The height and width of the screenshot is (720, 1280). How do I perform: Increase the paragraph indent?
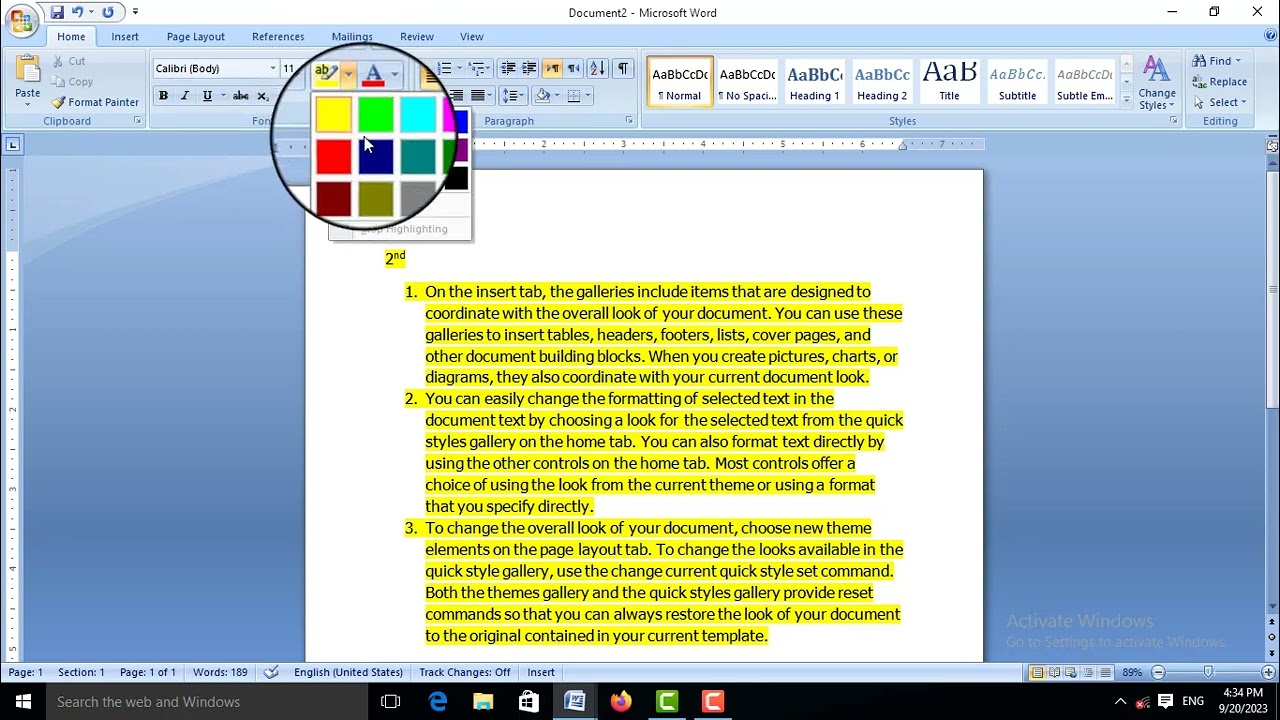point(529,68)
